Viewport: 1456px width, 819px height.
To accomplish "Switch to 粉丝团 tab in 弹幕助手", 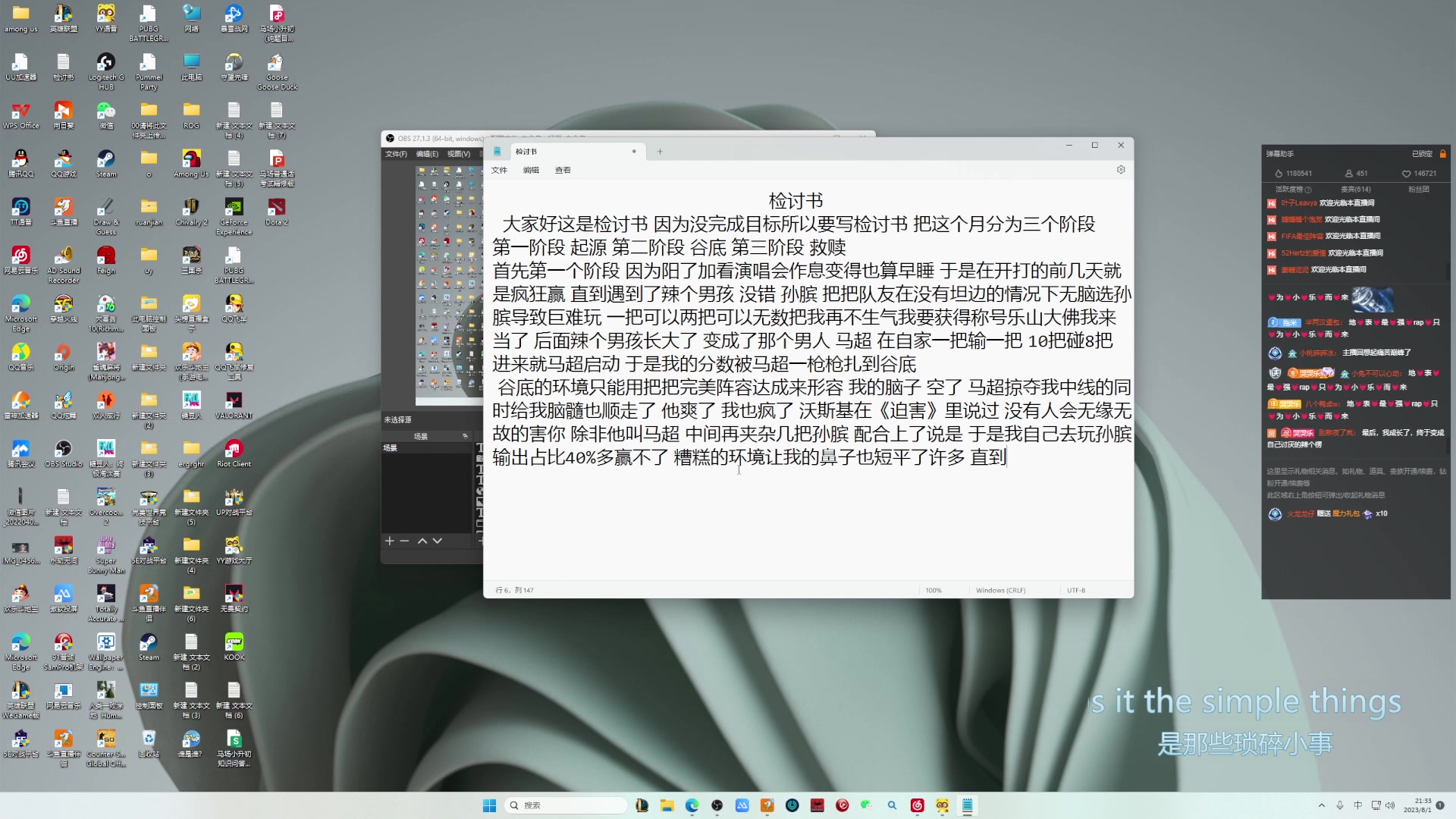I will tap(1419, 190).
